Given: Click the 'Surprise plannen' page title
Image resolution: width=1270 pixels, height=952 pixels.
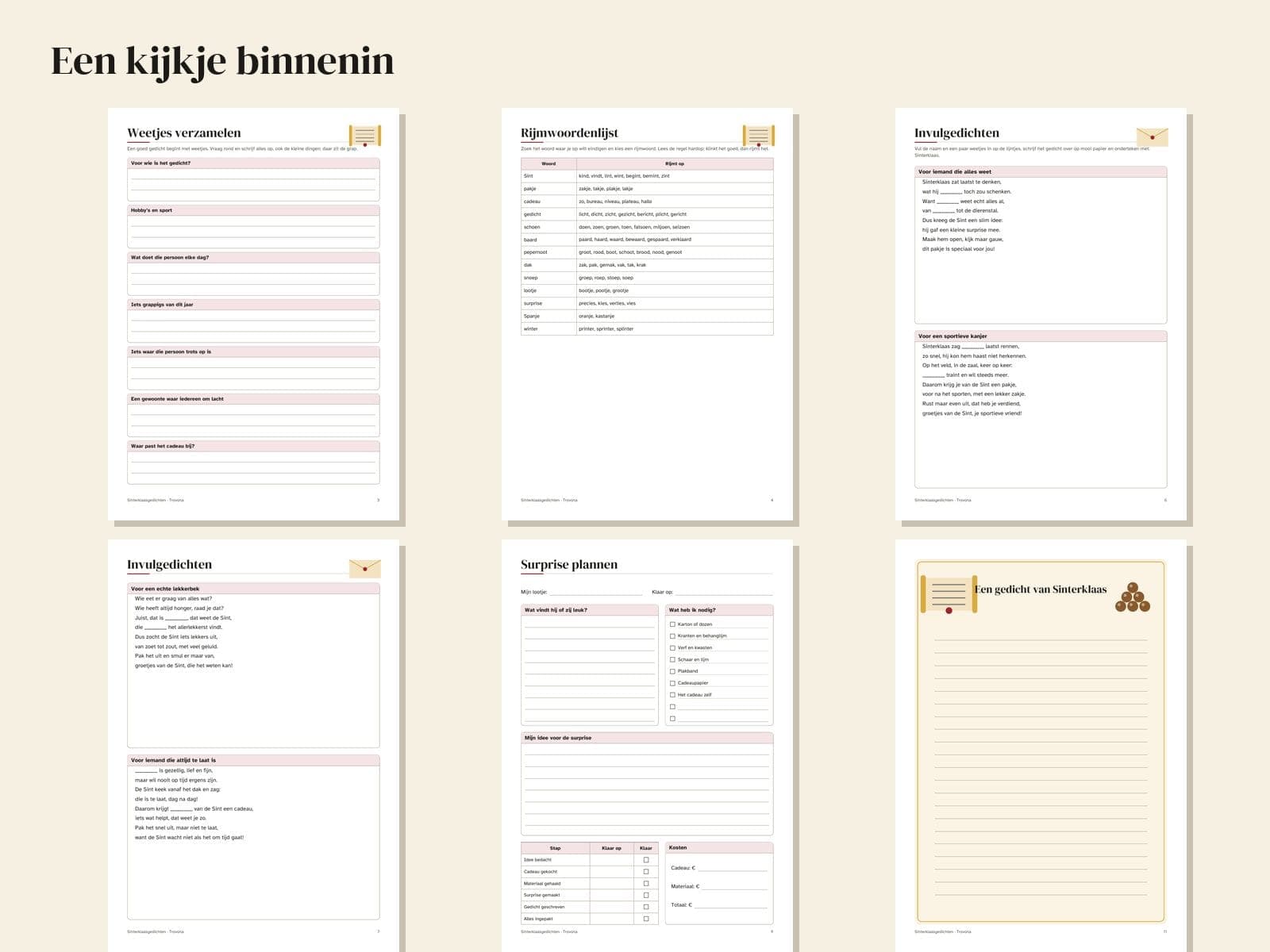Looking at the screenshot, I should [x=569, y=565].
